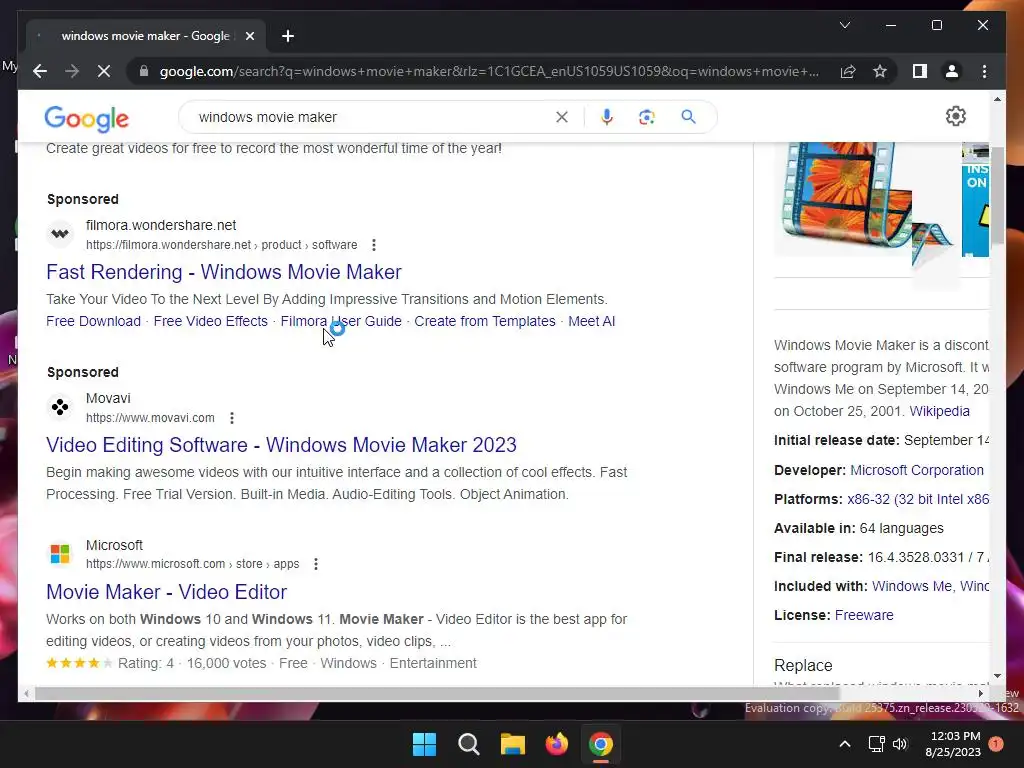Open Movie Maker - Video Editor result
Screen dimensions: 1024x768
coord(166,592)
